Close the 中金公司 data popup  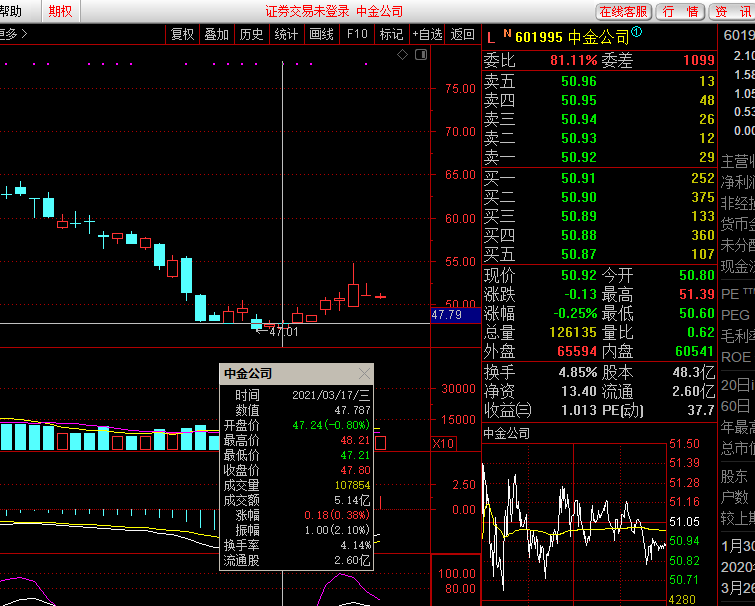(364, 374)
